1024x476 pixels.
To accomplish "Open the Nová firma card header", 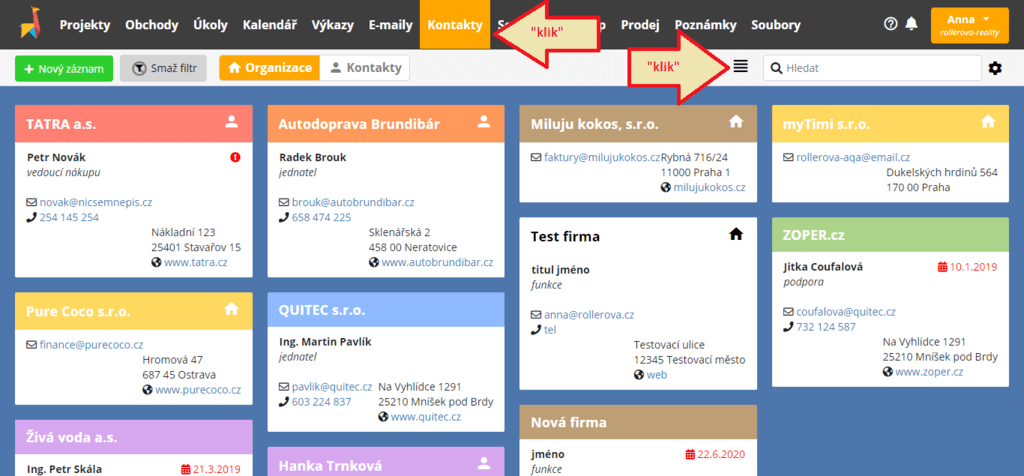I will 638,422.
